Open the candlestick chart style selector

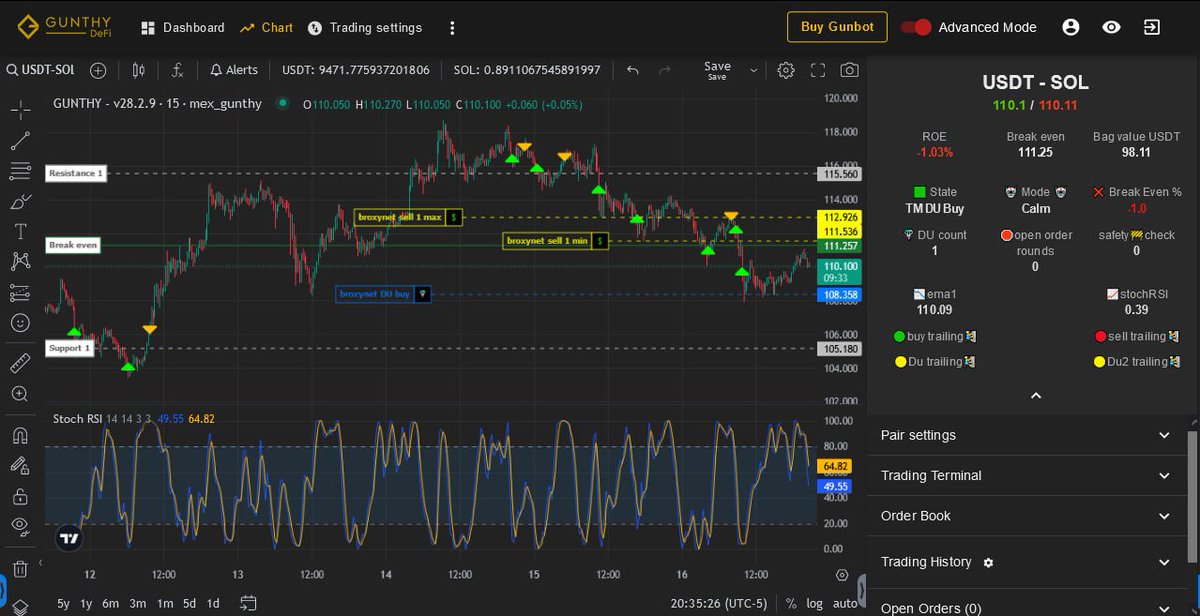pyautogui.click(x=138, y=70)
